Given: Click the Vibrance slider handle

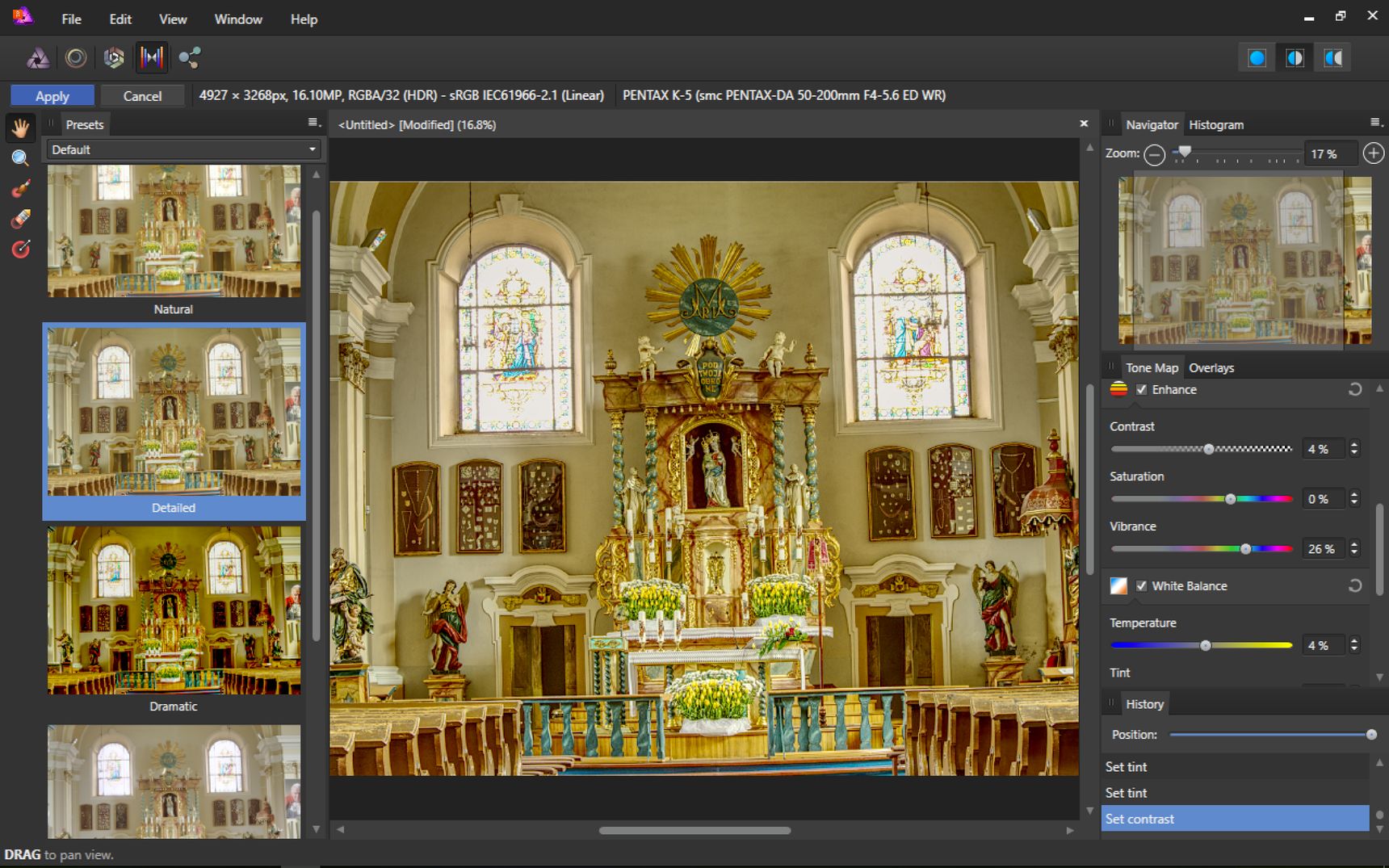Looking at the screenshot, I should 1246,549.
